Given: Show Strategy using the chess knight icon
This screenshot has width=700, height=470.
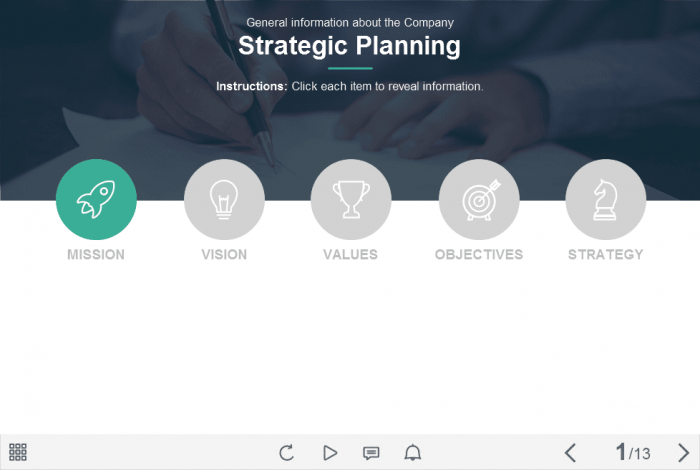Looking at the screenshot, I should [605, 200].
